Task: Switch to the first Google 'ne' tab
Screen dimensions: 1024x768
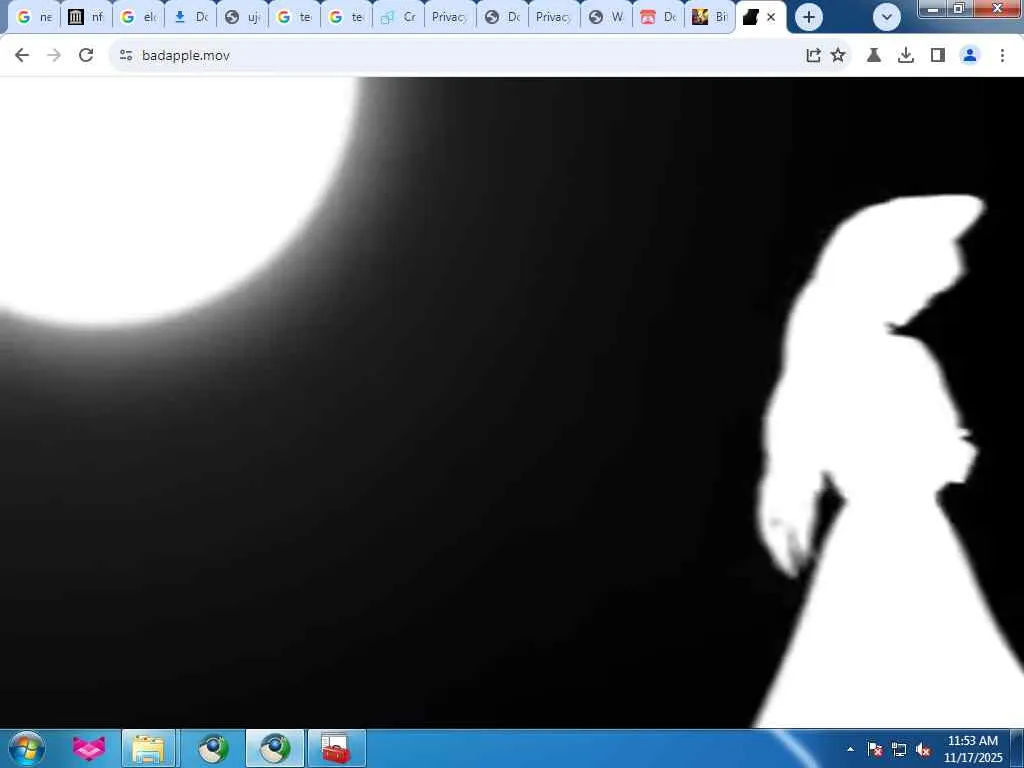Action: pyautogui.click(x=34, y=17)
